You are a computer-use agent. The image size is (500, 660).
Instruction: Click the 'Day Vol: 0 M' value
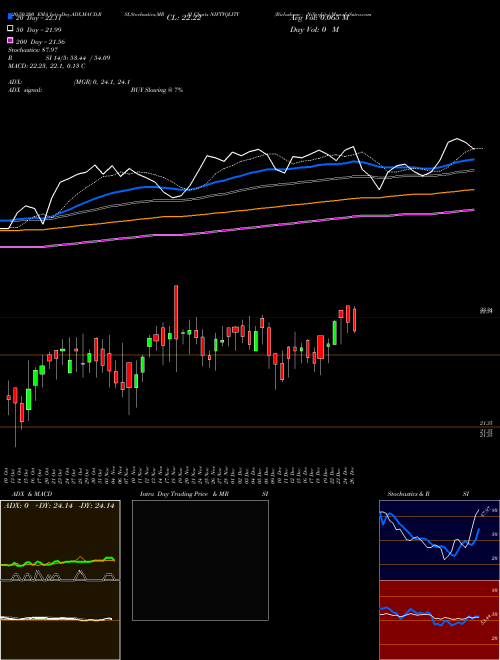click(314, 29)
